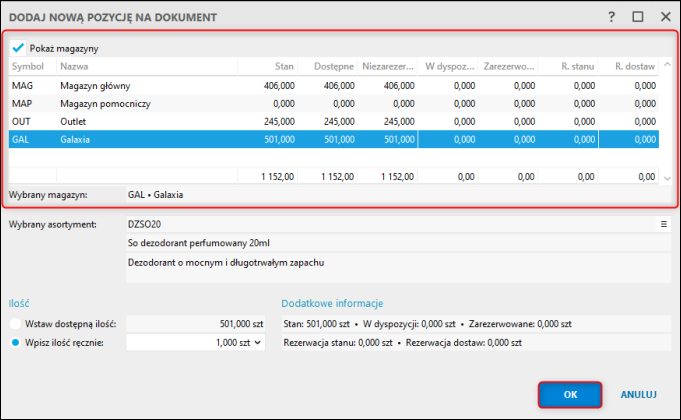Sort by the Dostępne column header
Image resolution: width=681 pixels, height=420 pixels.
[328, 66]
